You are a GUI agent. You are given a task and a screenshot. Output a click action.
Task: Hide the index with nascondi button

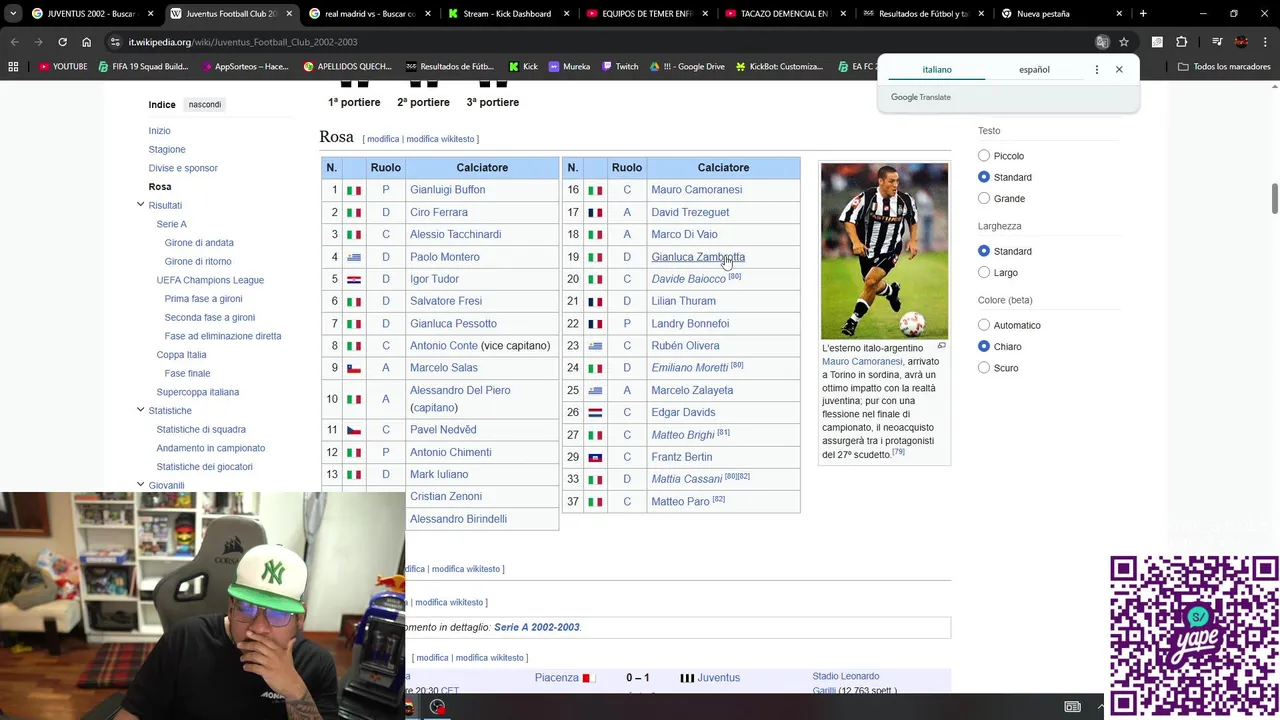tap(205, 105)
